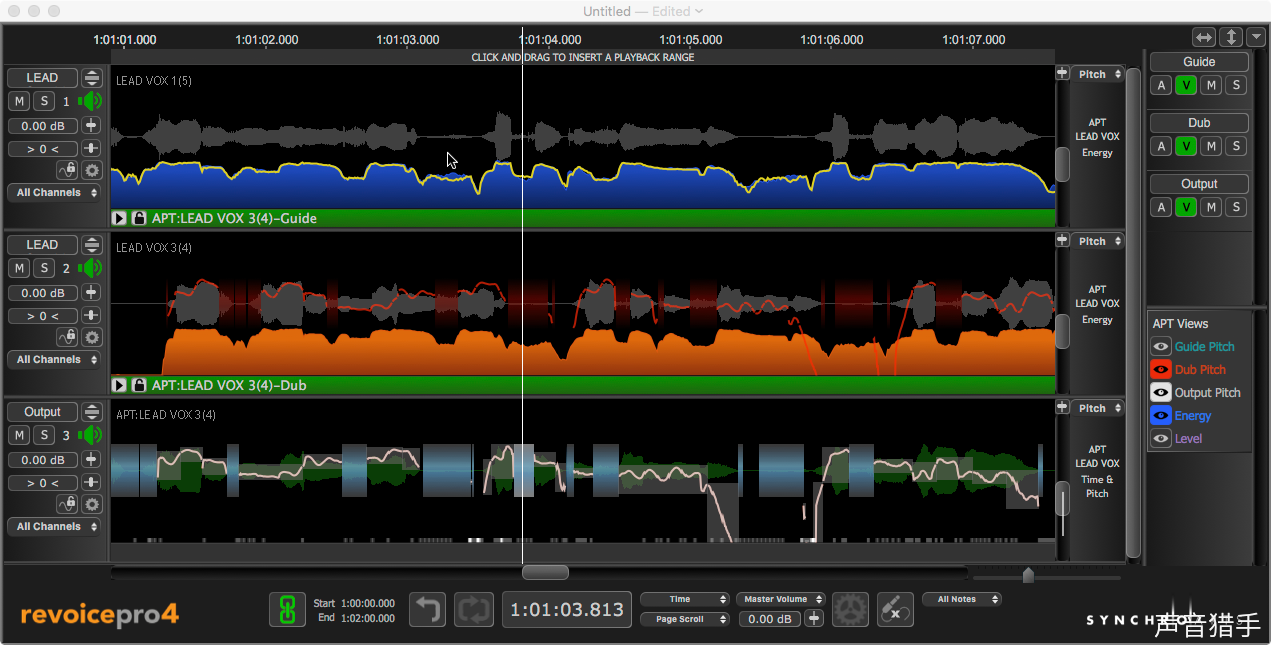This screenshot has height=645, width=1271.
Task: Toggle Output Pitch visibility eye
Action: tap(1161, 393)
